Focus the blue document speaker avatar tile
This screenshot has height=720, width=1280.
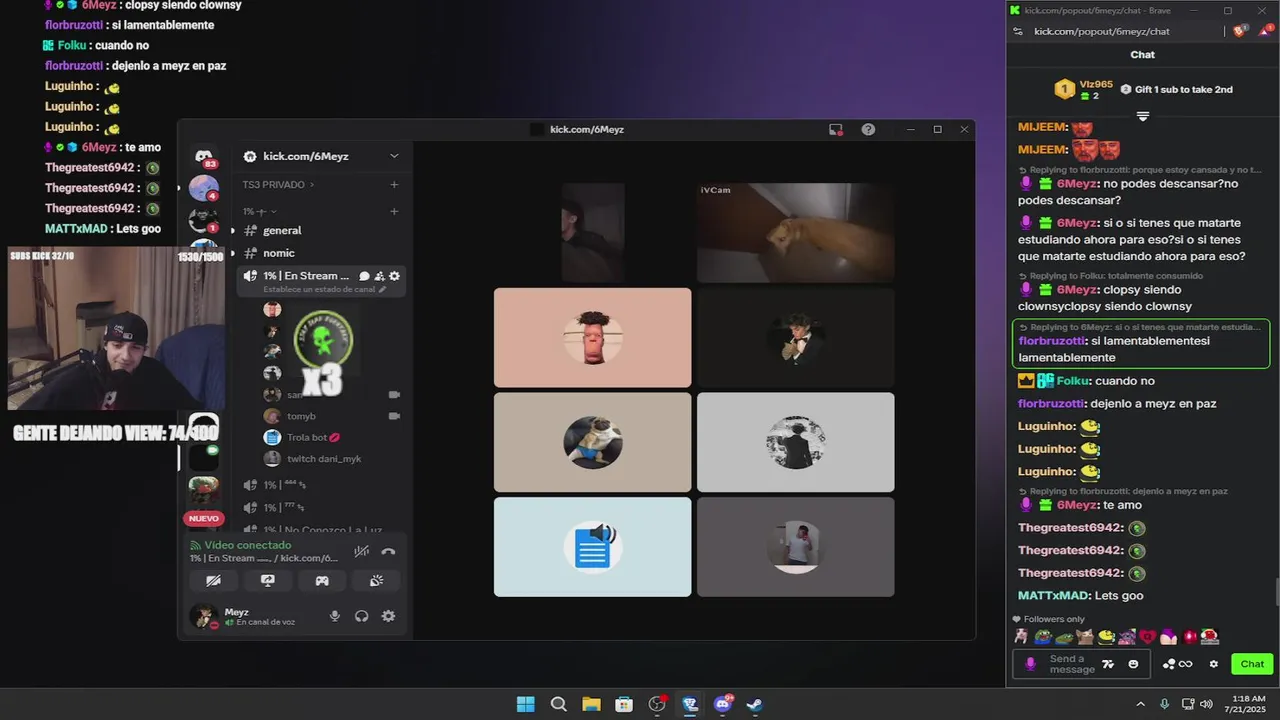tap(592, 547)
